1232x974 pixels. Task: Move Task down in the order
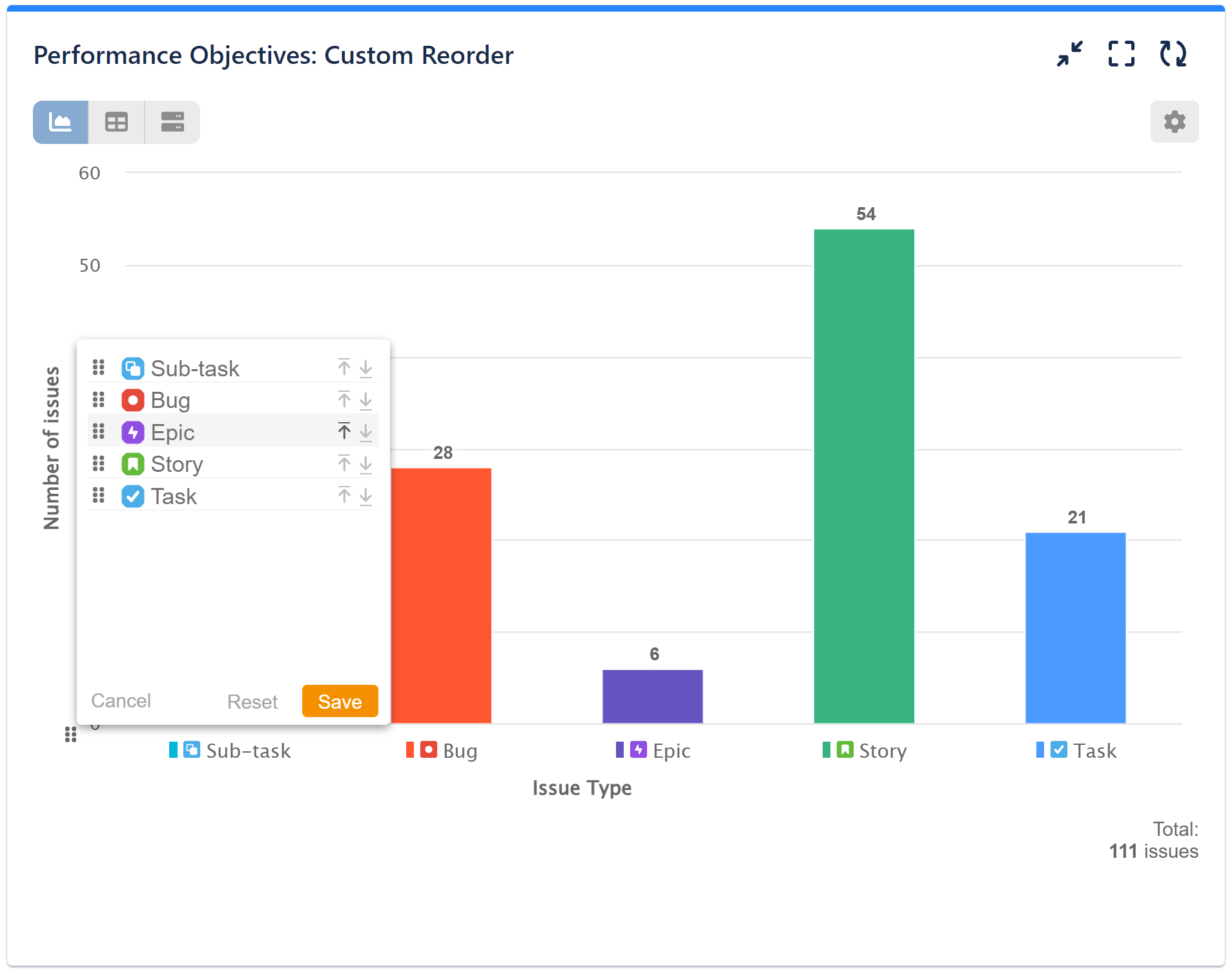pos(365,496)
